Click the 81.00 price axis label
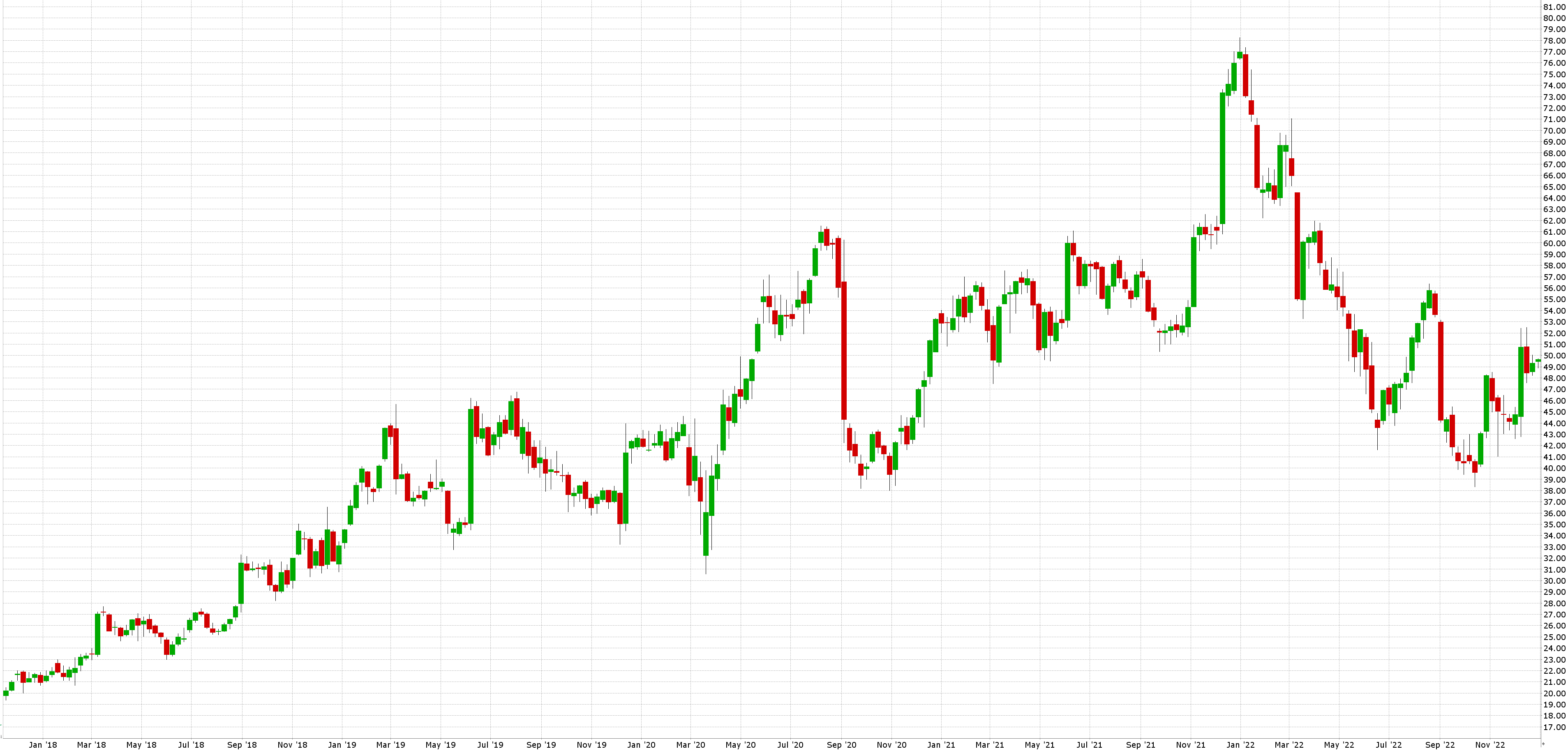Image resolution: width=1568 pixels, height=751 pixels. (x=1554, y=7)
